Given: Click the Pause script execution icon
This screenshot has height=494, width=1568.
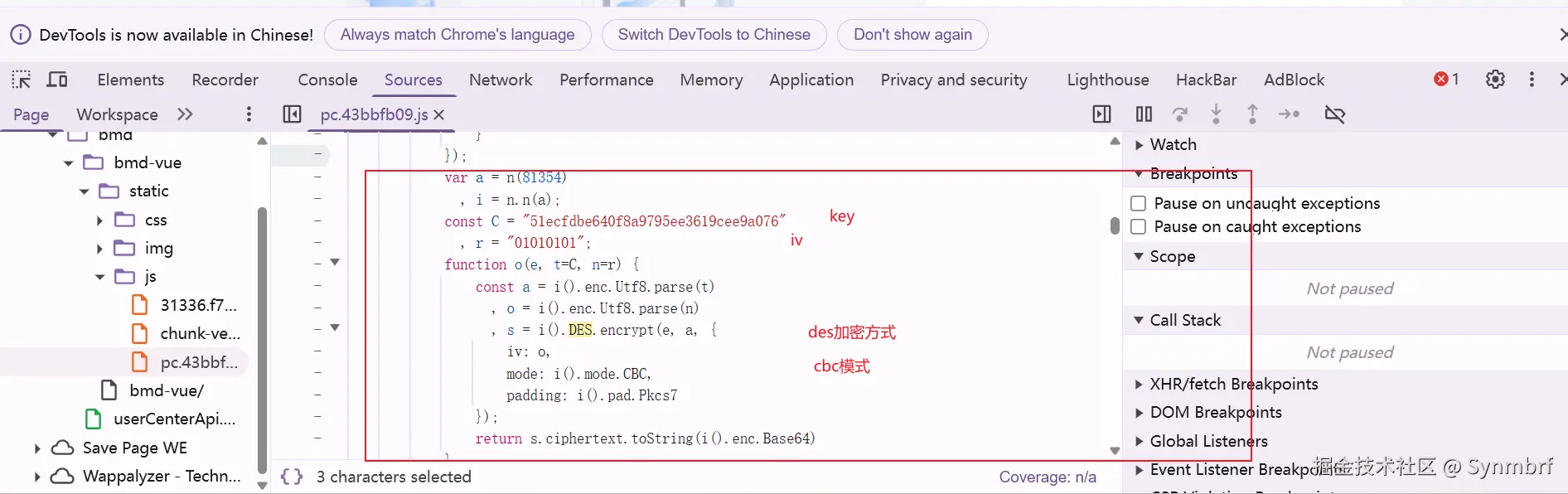Looking at the screenshot, I should click(1143, 114).
